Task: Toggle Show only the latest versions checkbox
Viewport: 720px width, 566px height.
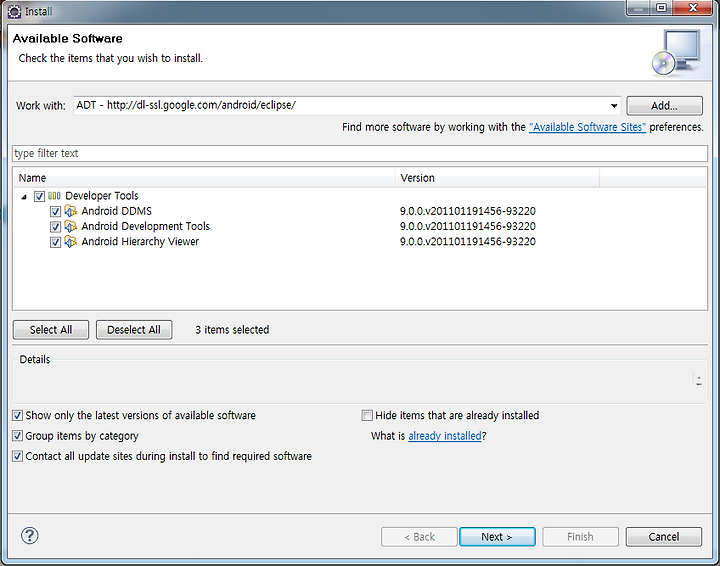Action: pyautogui.click(x=17, y=415)
